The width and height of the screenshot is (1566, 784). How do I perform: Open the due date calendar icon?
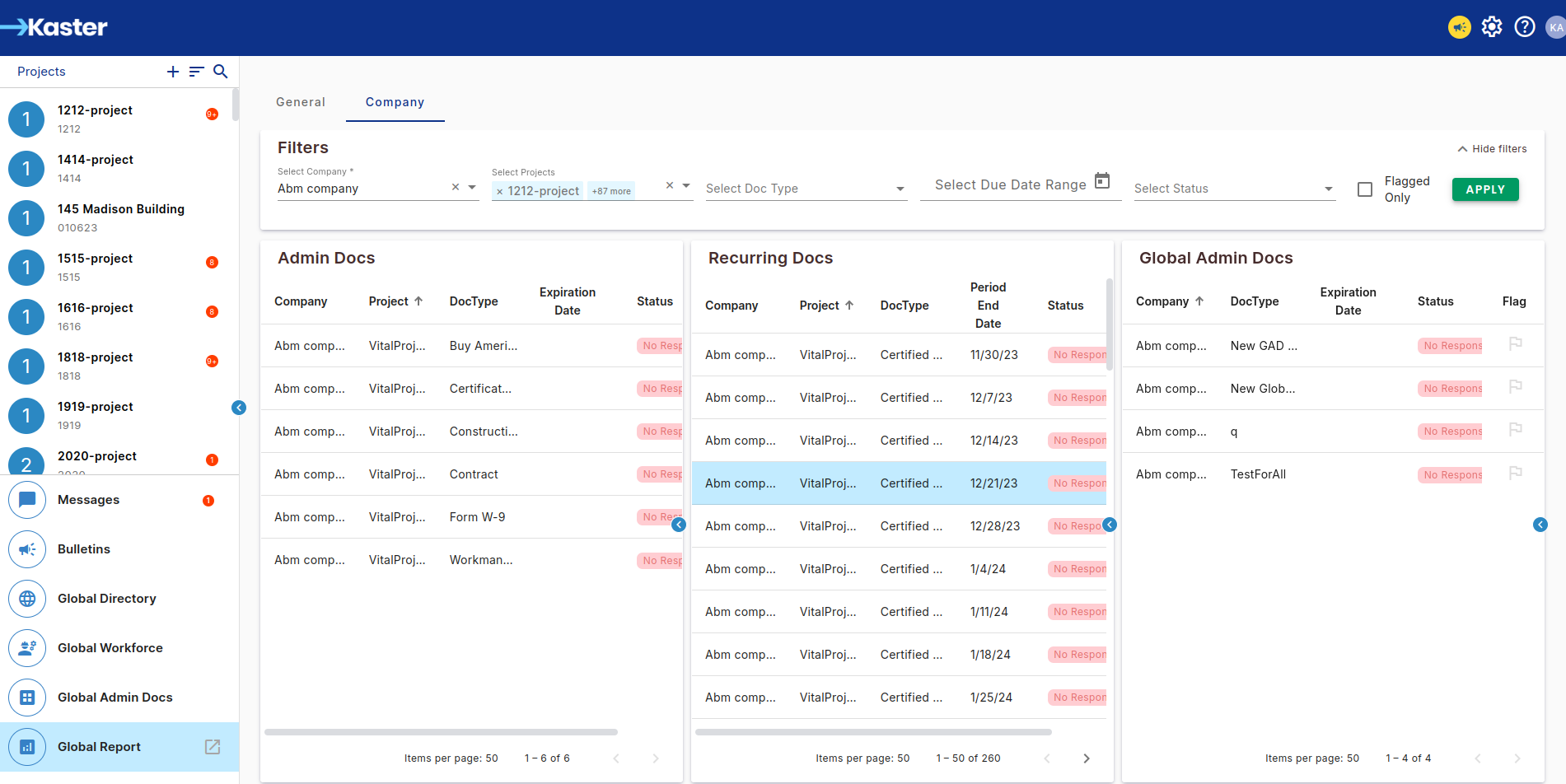pyautogui.click(x=1102, y=181)
